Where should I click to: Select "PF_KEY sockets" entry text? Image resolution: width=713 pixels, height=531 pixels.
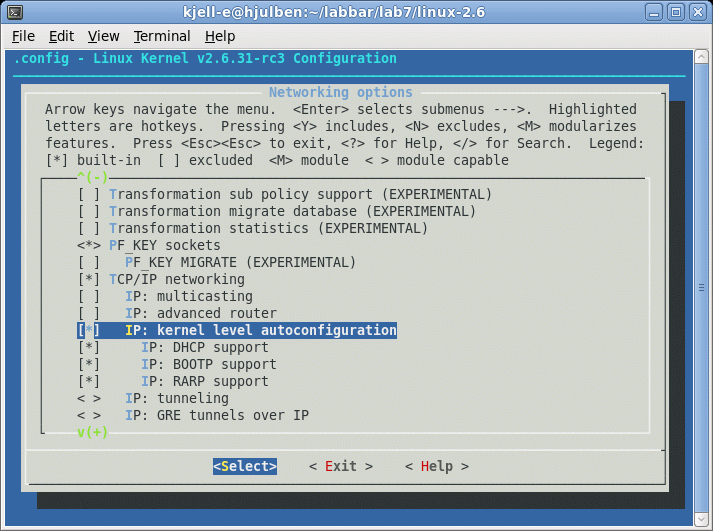pos(165,245)
